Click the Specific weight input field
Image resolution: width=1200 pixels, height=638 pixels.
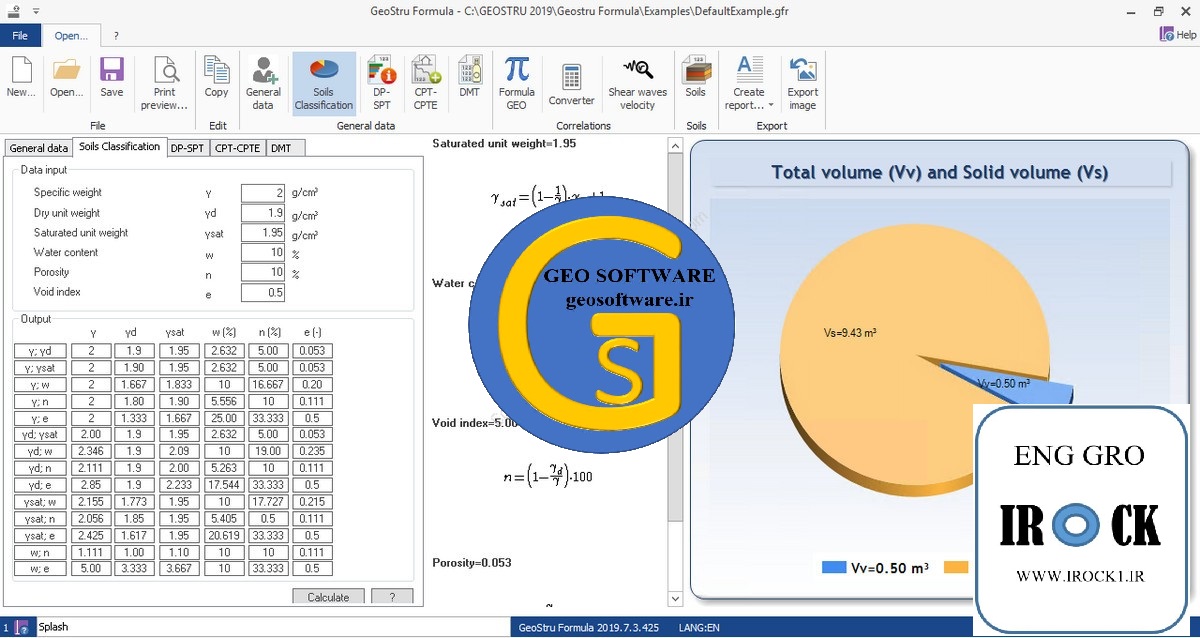tap(262, 193)
